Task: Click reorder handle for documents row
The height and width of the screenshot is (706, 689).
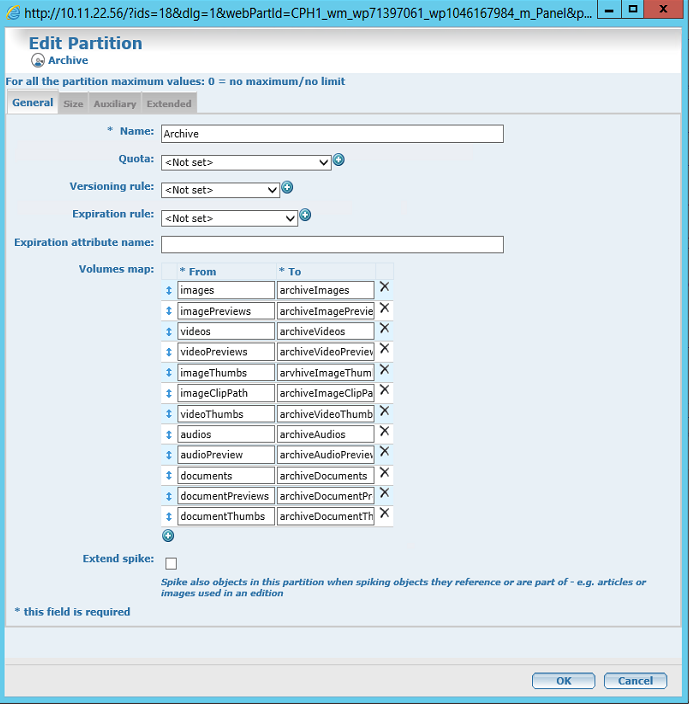Action: coord(169,476)
